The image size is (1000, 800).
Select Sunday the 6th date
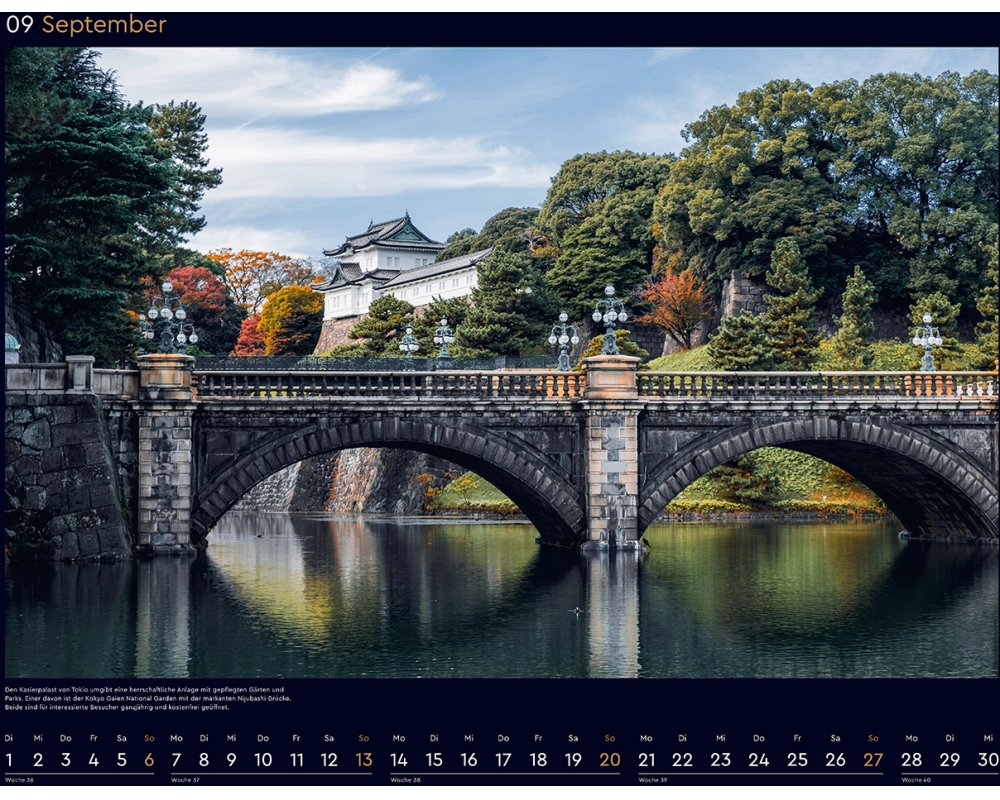coord(149,759)
